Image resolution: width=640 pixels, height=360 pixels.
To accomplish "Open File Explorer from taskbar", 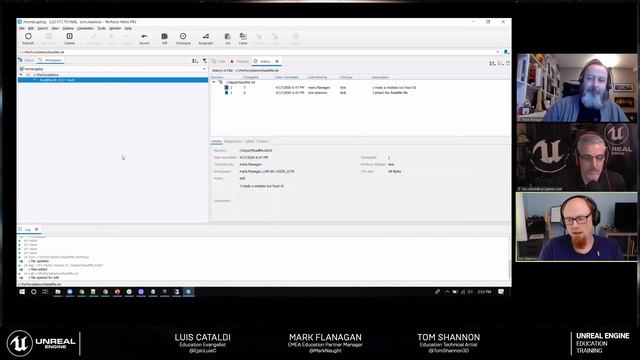I will (x=58, y=291).
